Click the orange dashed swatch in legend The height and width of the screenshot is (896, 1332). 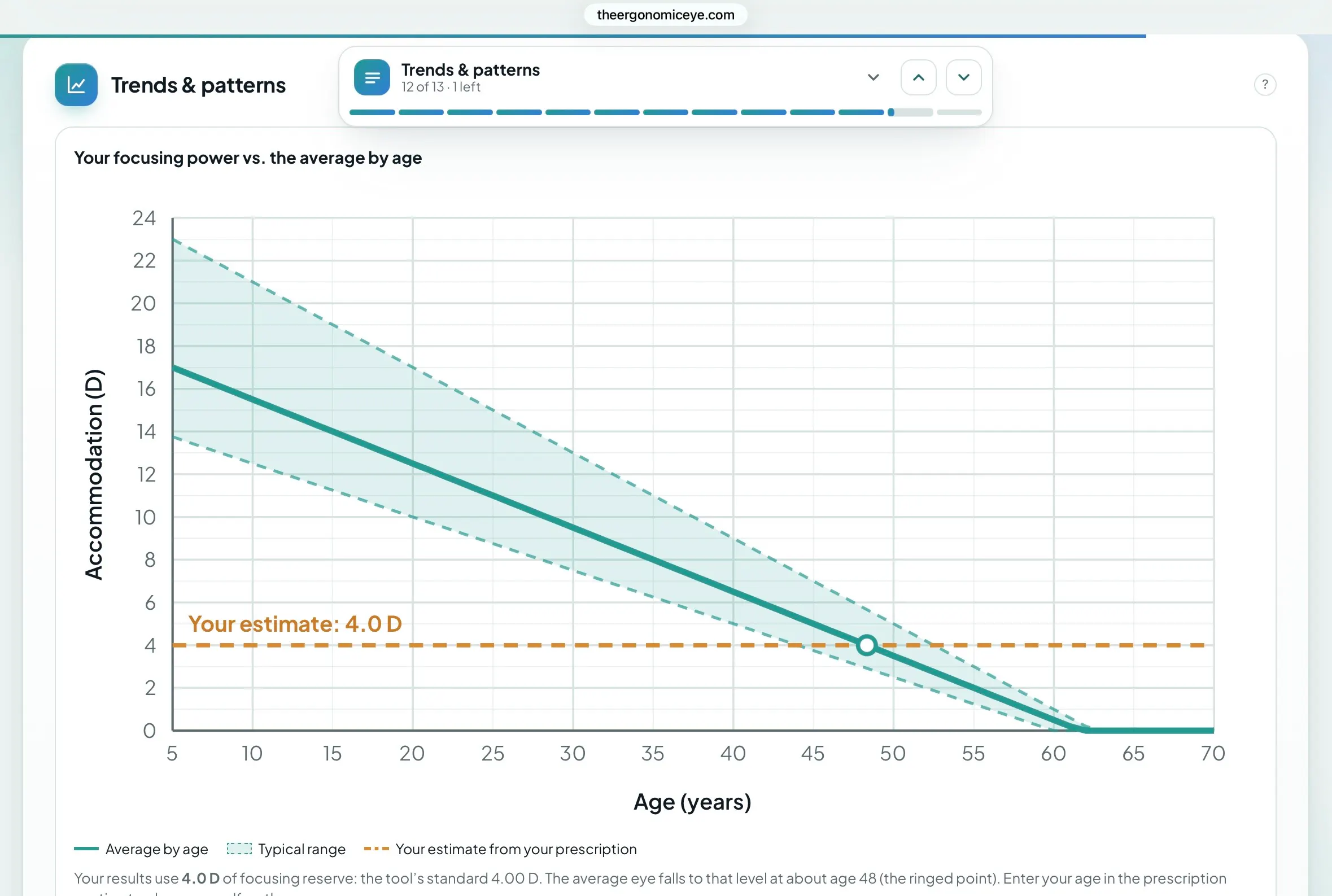tap(377, 849)
